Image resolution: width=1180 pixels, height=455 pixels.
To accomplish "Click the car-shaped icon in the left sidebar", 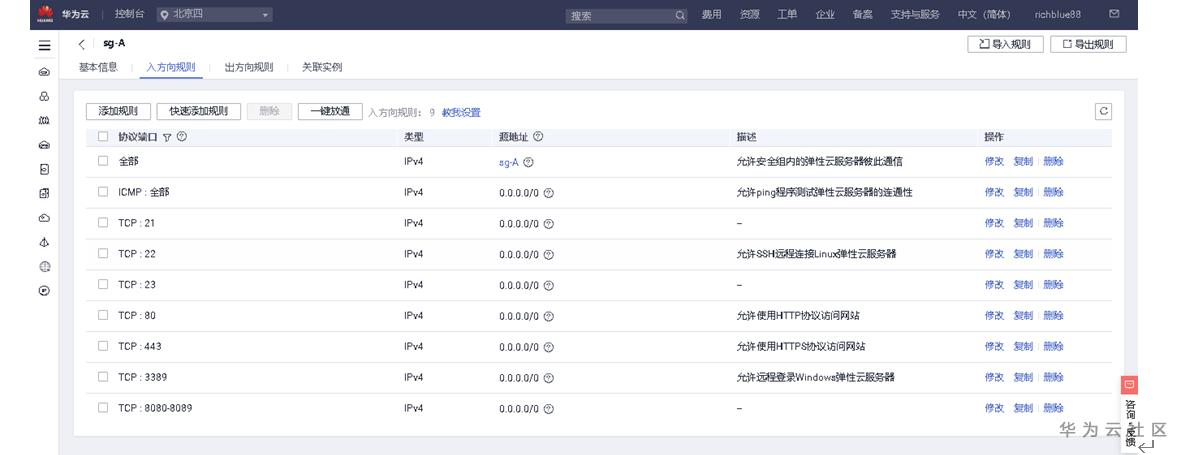I will point(44,145).
